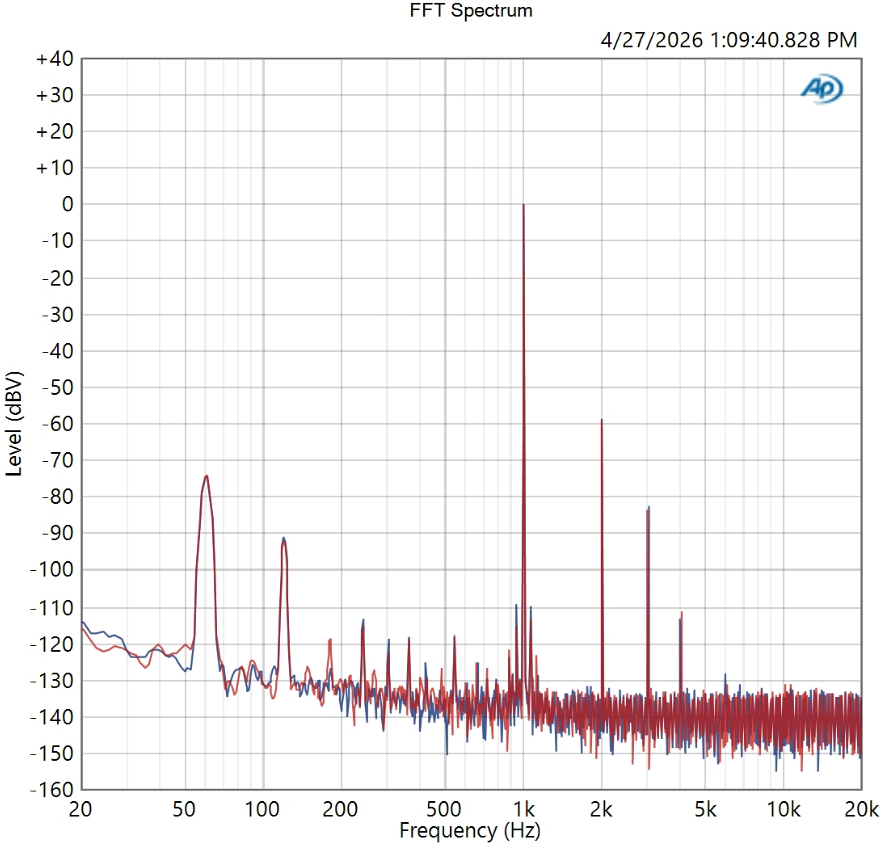Click the -40 tick on the level axis
Image resolution: width=883 pixels, height=843 pixels.
58,351
